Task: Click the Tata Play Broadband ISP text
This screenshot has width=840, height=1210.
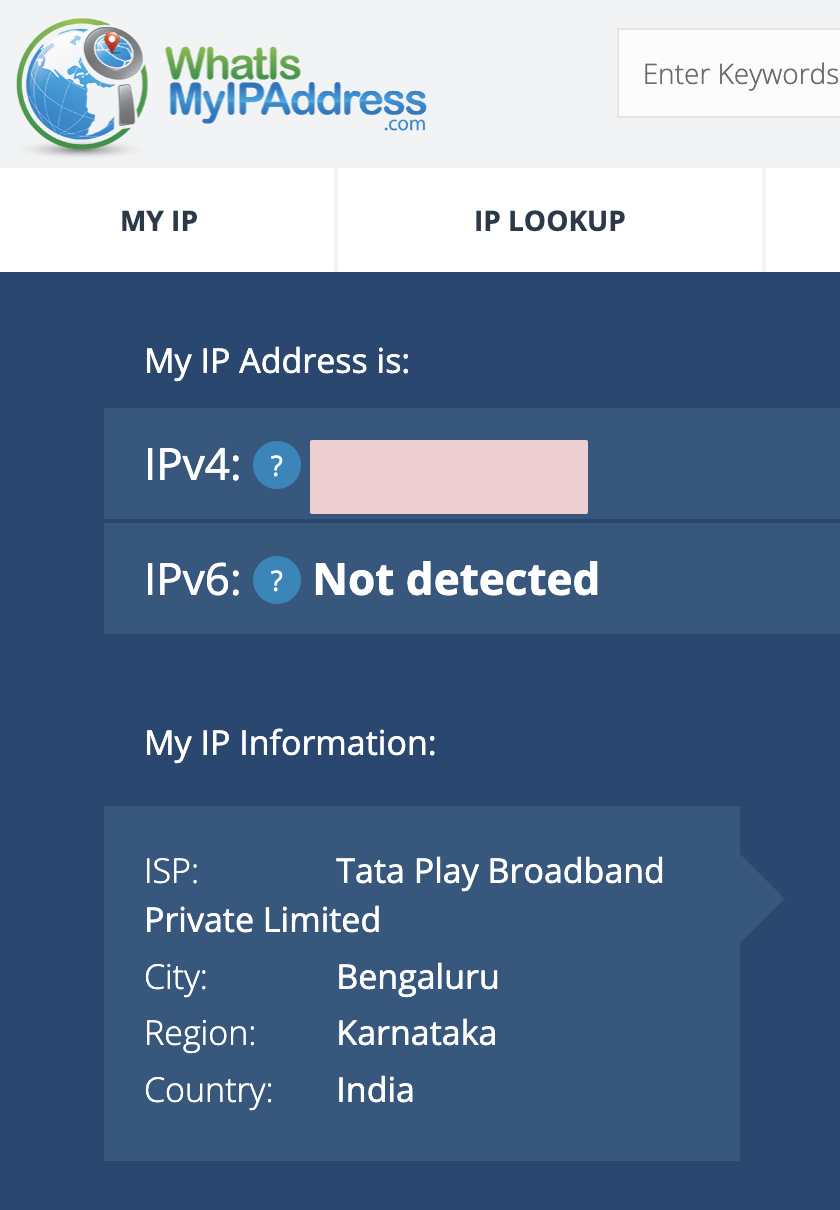Action: pyautogui.click(x=500, y=871)
